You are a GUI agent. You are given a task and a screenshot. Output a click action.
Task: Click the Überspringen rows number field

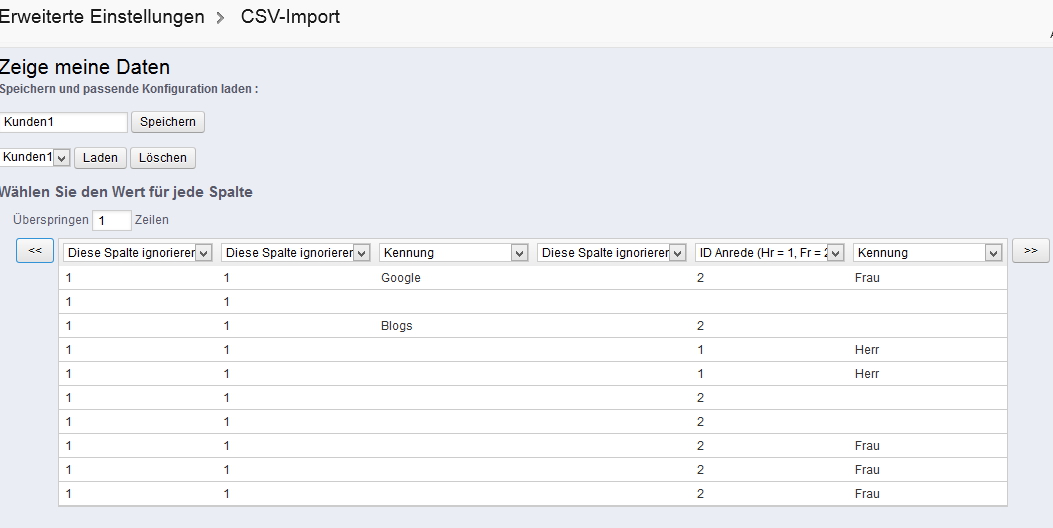click(x=112, y=220)
